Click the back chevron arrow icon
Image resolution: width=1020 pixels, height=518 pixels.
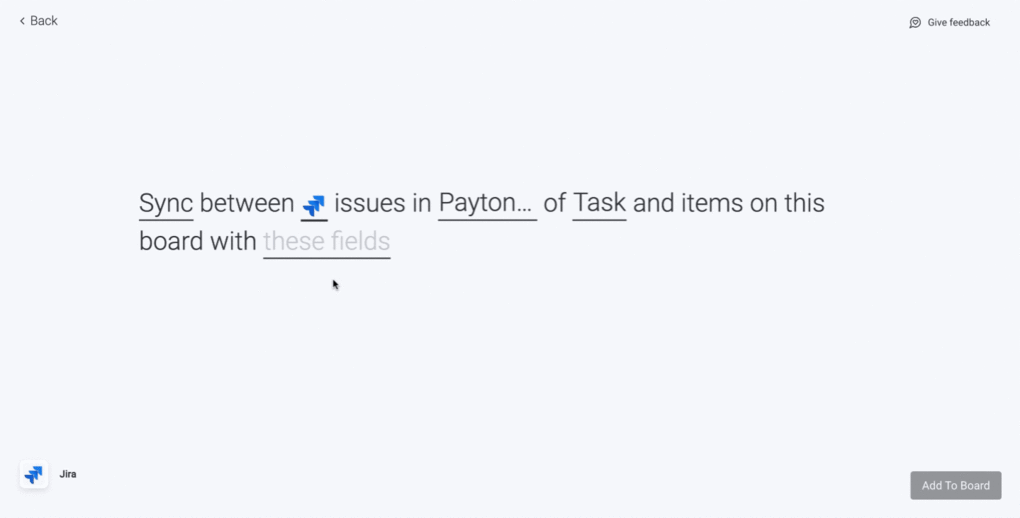point(22,21)
